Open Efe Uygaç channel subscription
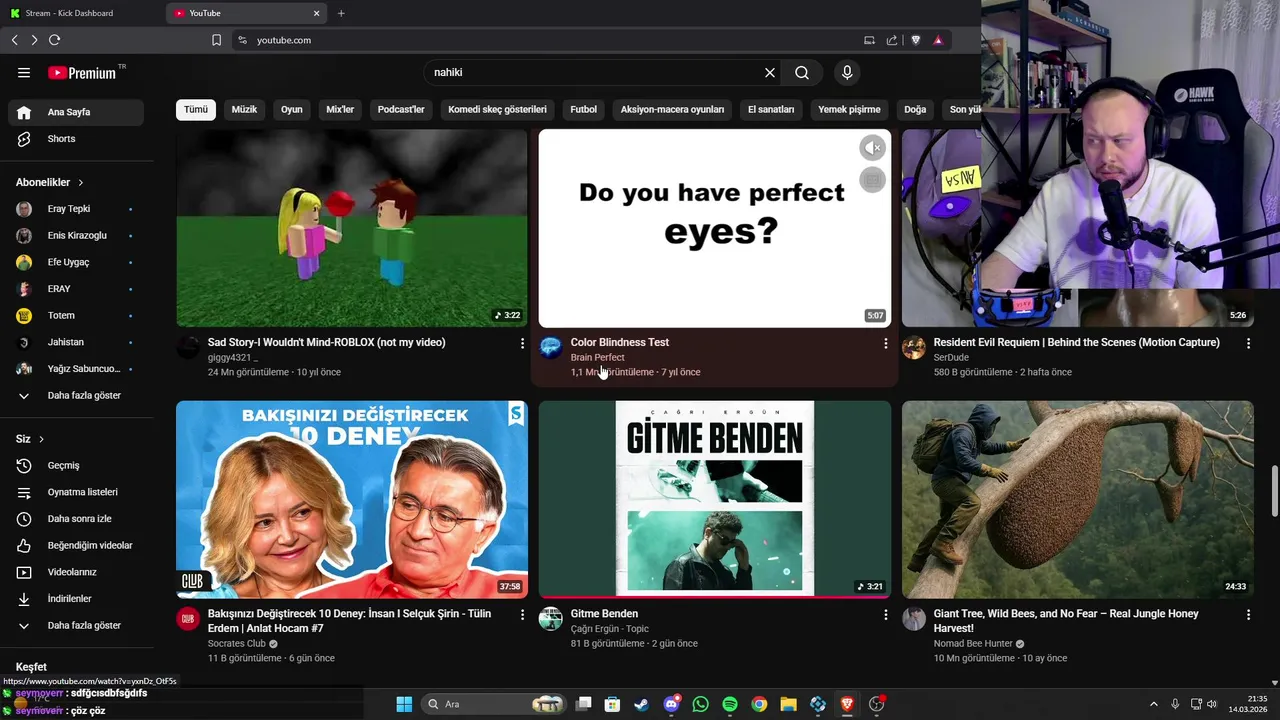The image size is (1280, 720). tap(76, 262)
